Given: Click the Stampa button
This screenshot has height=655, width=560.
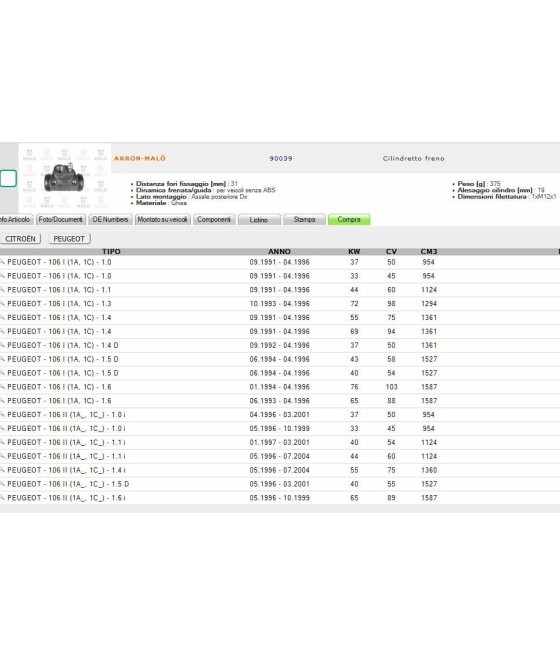Looking at the screenshot, I should point(304,219).
